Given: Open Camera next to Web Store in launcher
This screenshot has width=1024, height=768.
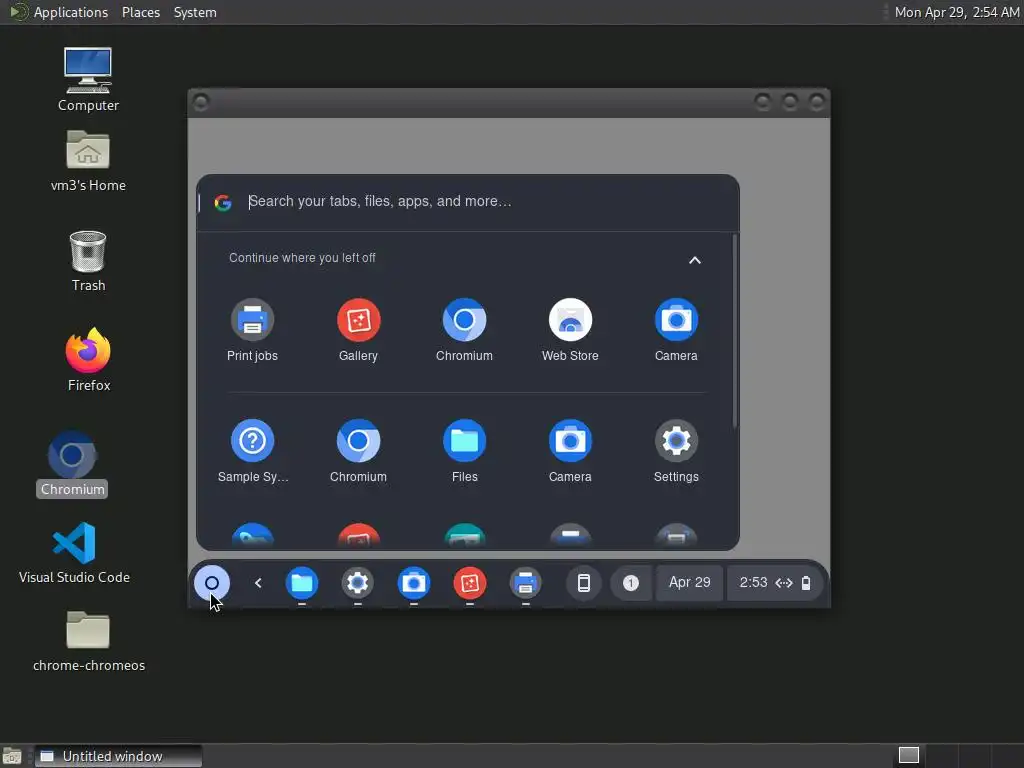Looking at the screenshot, I should [676, 330].
